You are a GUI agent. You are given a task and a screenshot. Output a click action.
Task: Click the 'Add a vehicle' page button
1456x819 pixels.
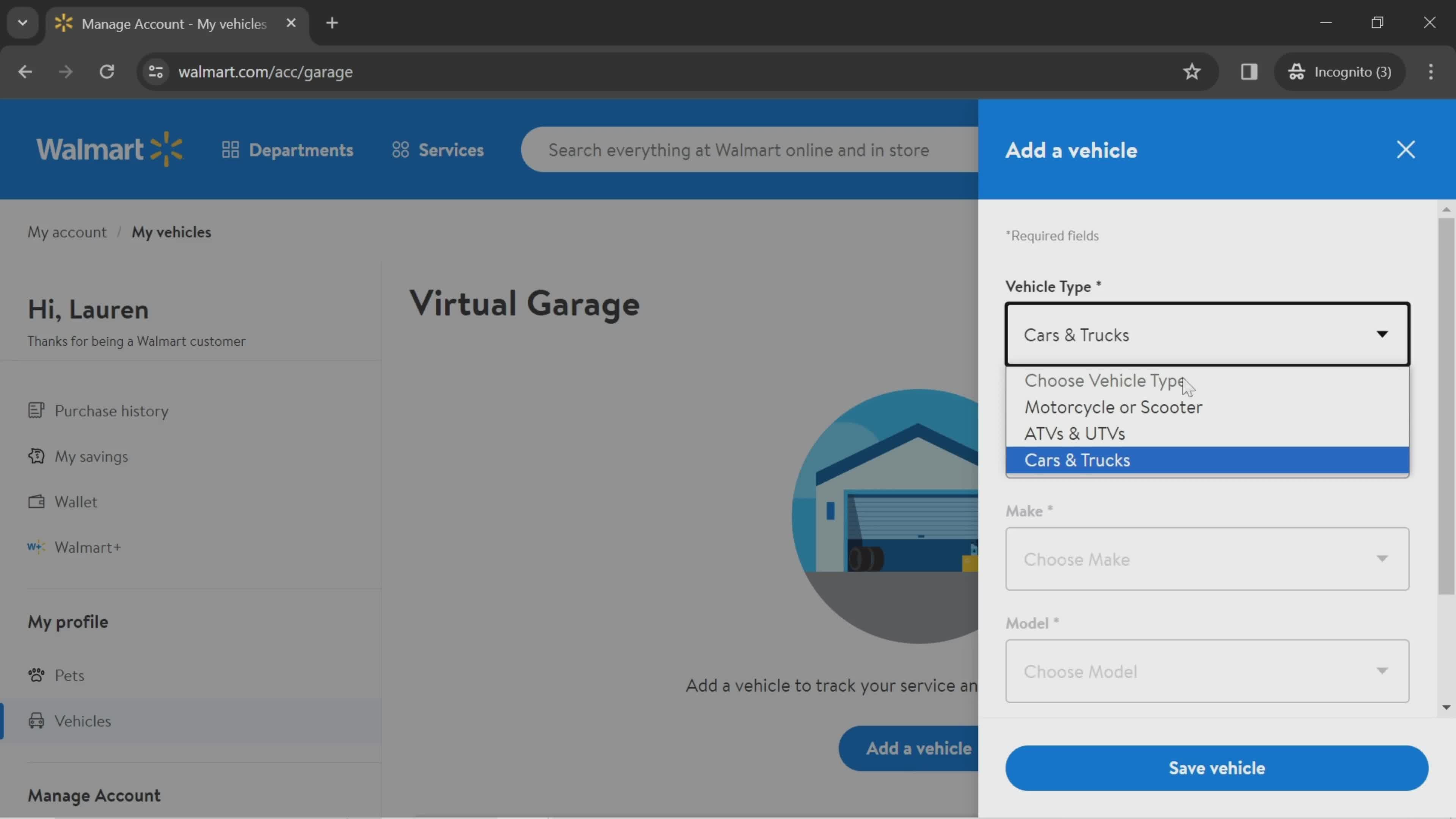pos(918,748)
